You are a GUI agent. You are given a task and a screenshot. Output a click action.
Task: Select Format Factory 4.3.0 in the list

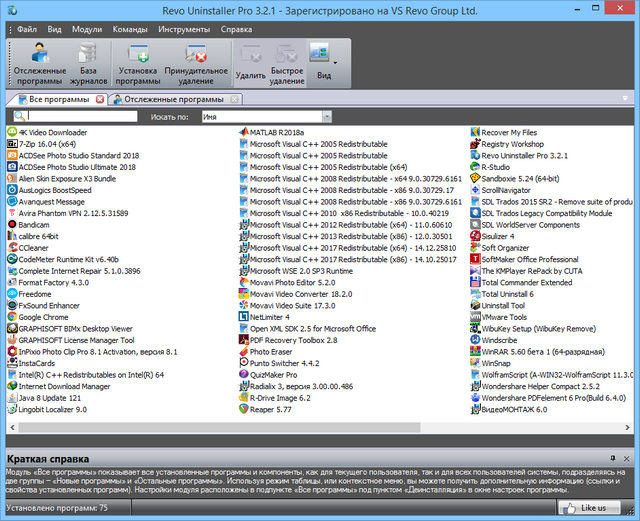(x=48, y=282)
